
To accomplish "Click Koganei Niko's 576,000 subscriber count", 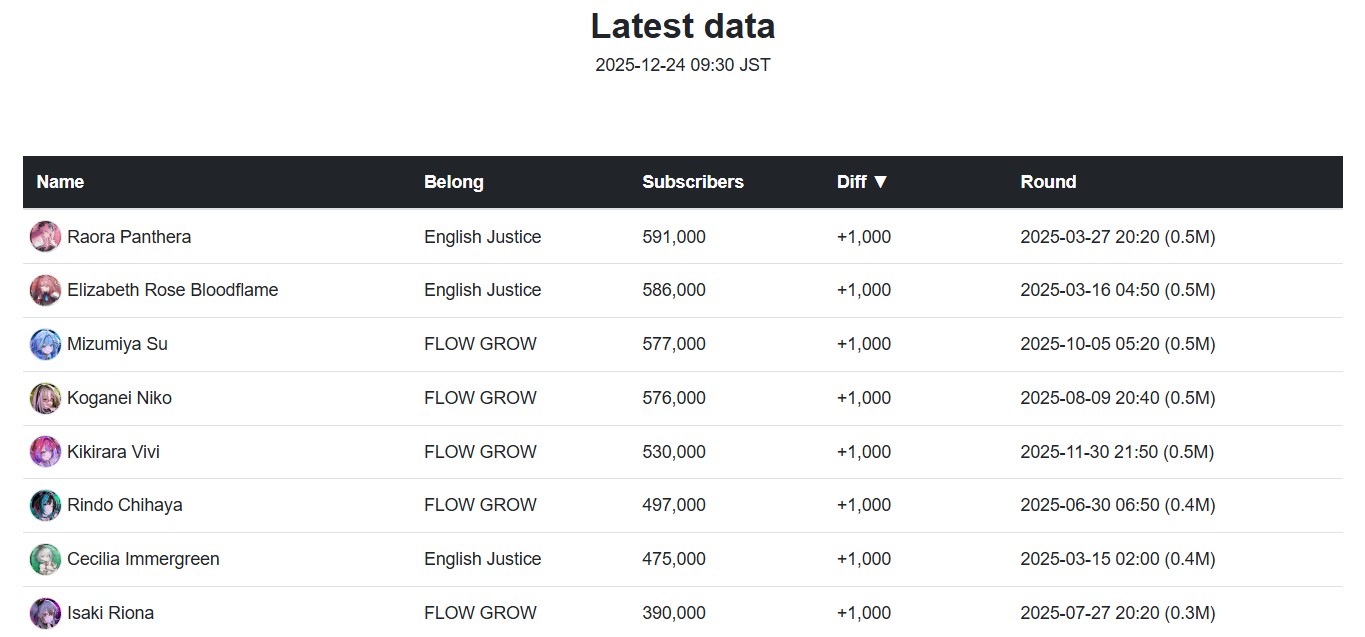I will point(673,398).
